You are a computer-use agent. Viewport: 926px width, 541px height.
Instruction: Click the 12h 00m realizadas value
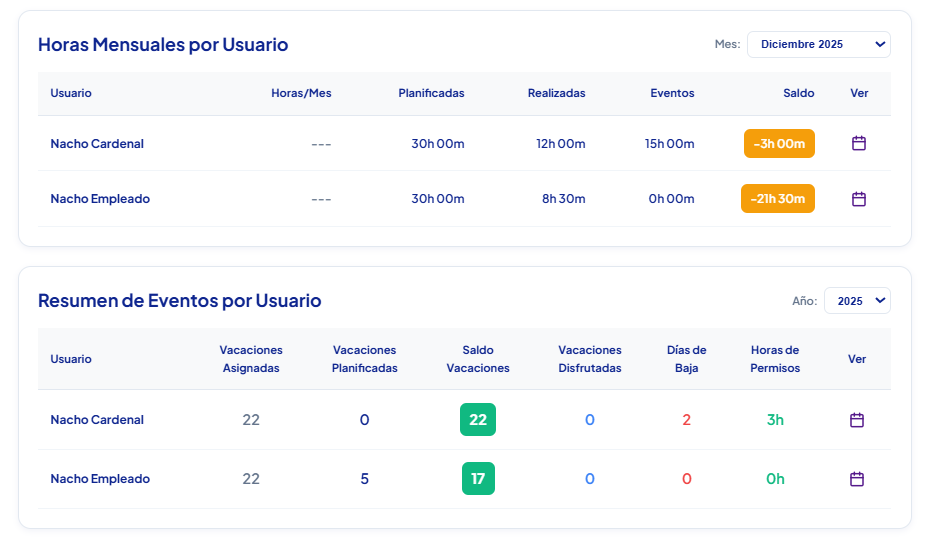pyautogui.click(x=560, y=144)
